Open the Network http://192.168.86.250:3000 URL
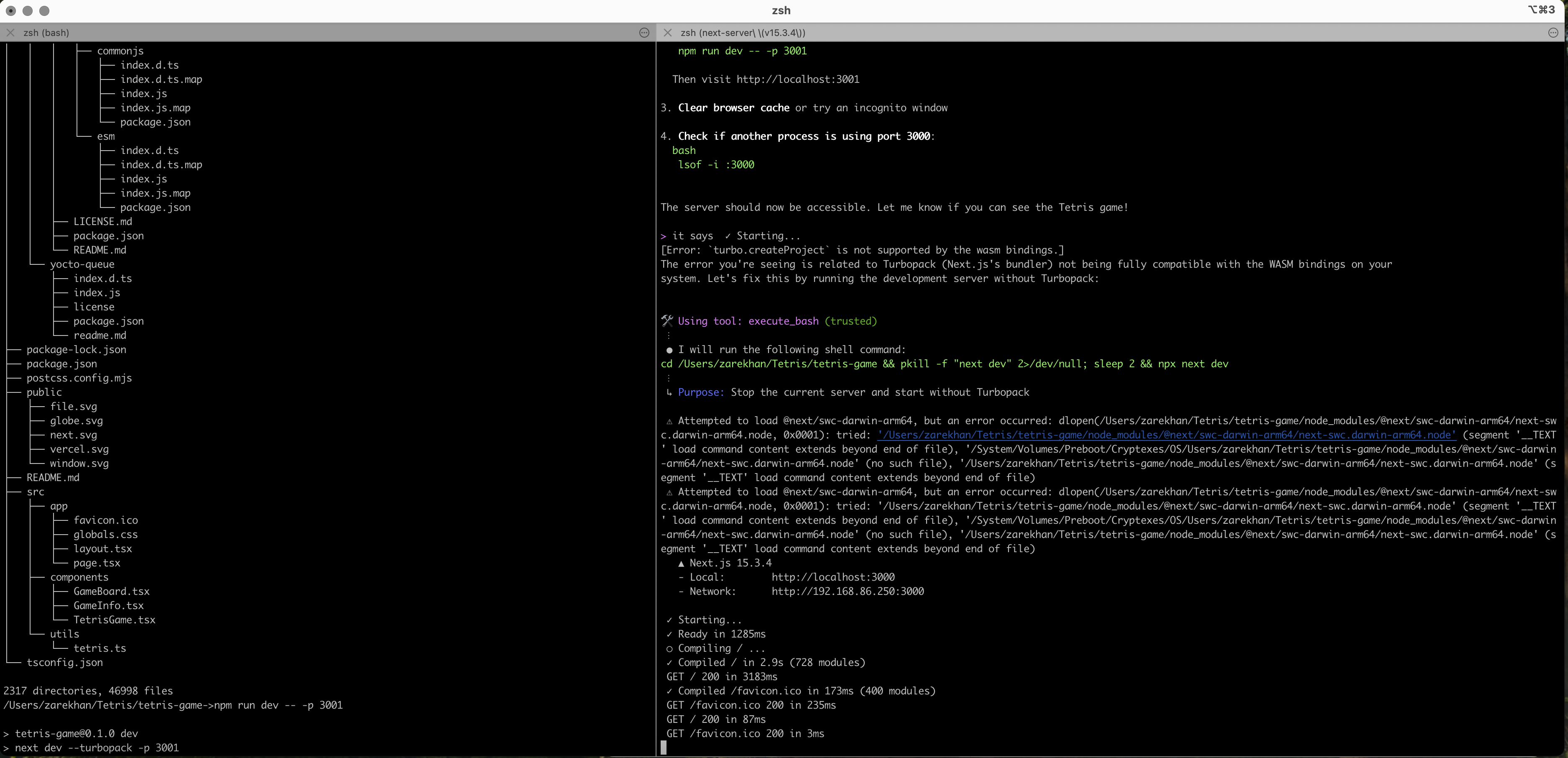This screenshot has width=1568, height=758. [847, 591]
